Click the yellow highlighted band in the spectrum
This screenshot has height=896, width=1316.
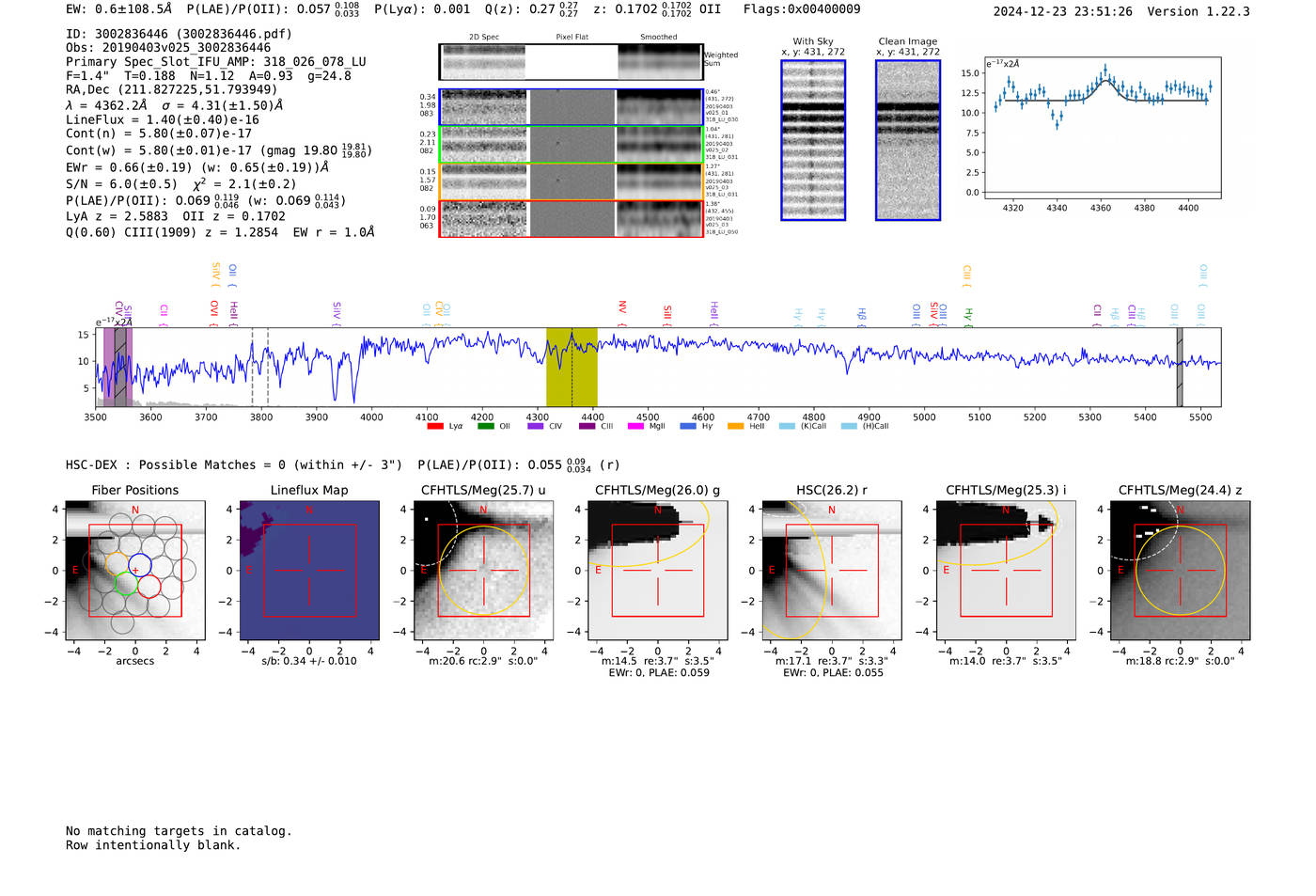(572, 367)
